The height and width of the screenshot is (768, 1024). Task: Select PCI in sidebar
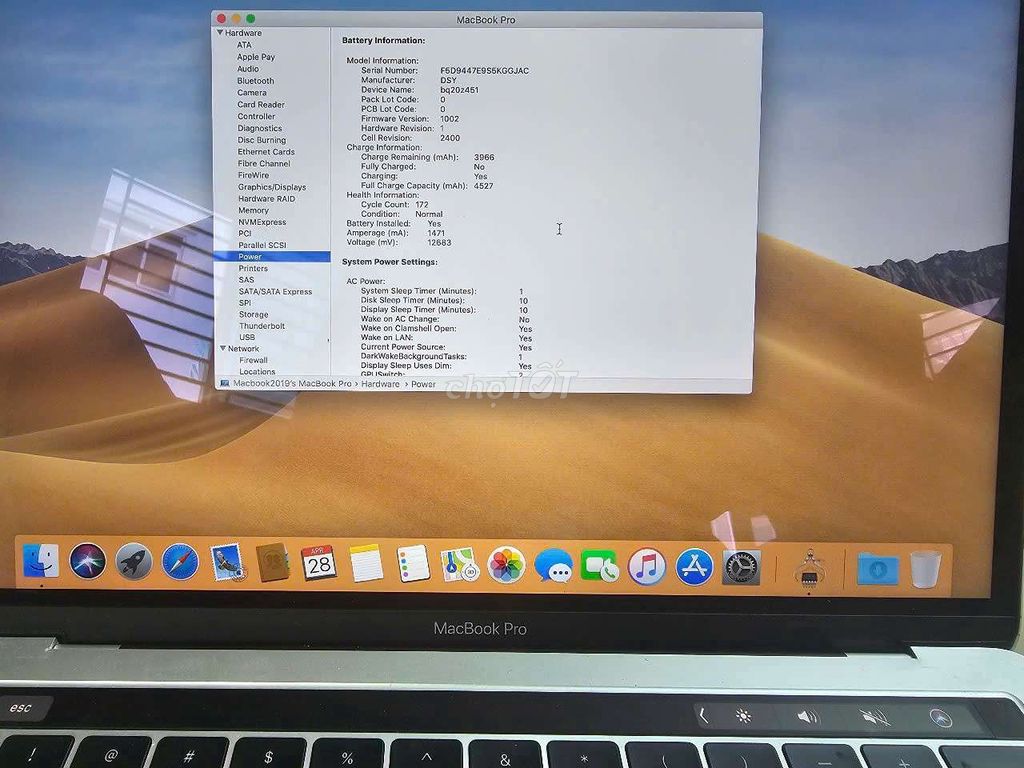(245, 233)
